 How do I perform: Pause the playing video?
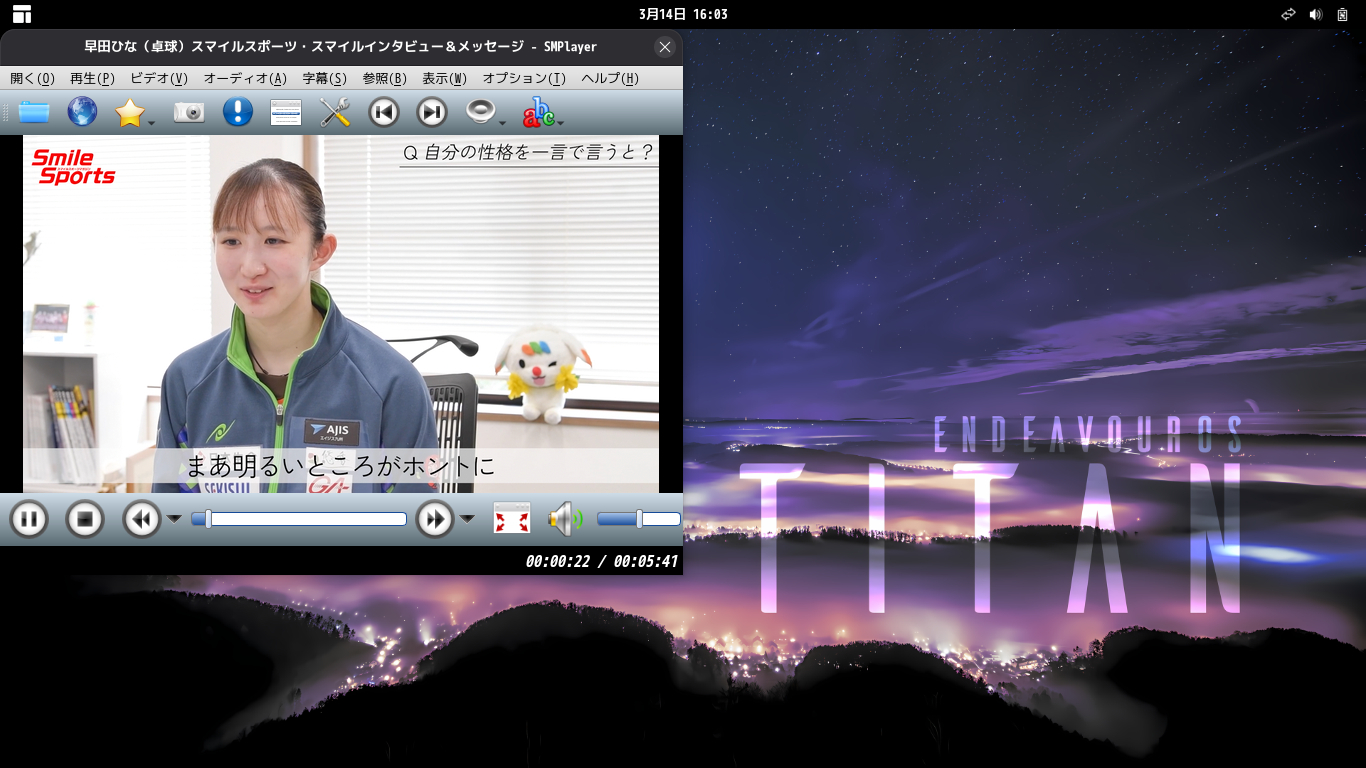29,519
